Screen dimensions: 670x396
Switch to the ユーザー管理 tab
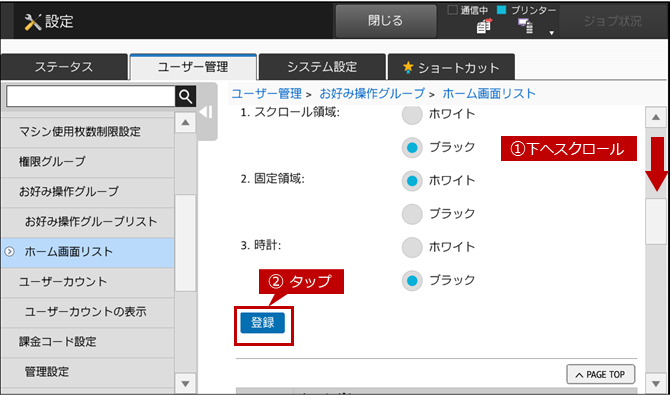[193, 67]
